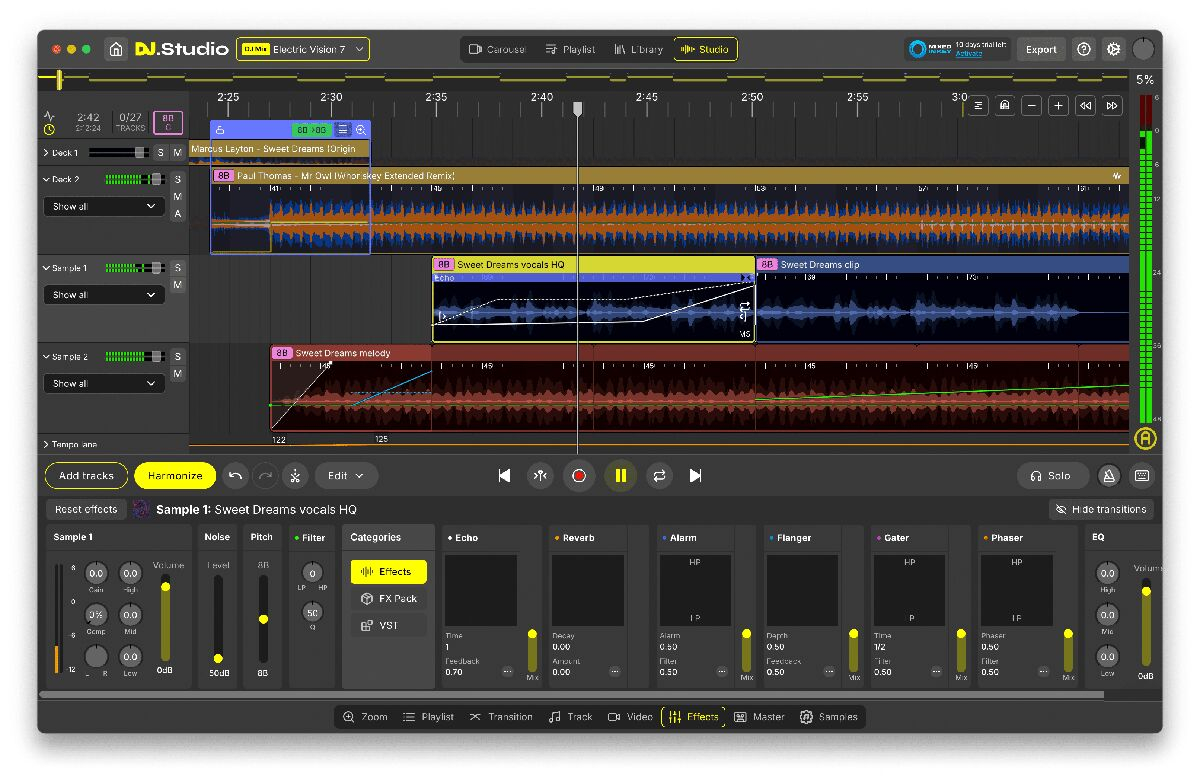Click the Reset effects button
This screenshot has width=1200, height=778.
(86, 510)
